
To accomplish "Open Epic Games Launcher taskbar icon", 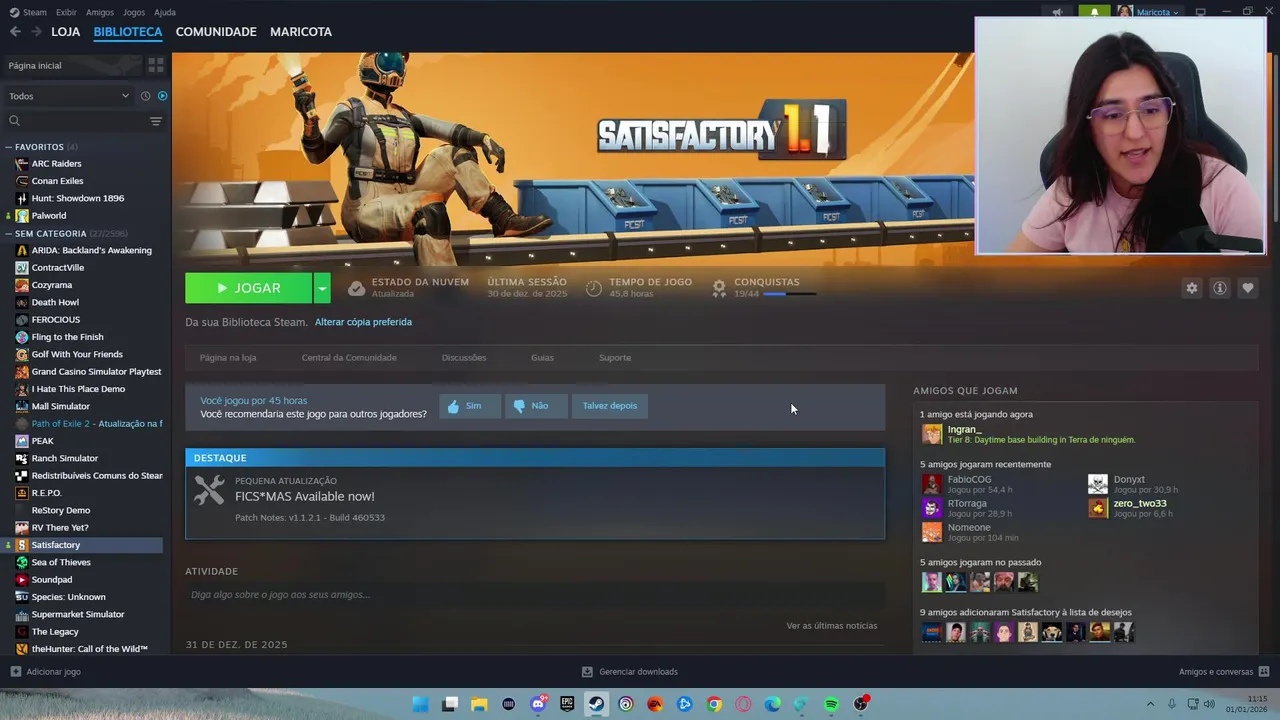I will pyautogui.click(x=567, y=704).
